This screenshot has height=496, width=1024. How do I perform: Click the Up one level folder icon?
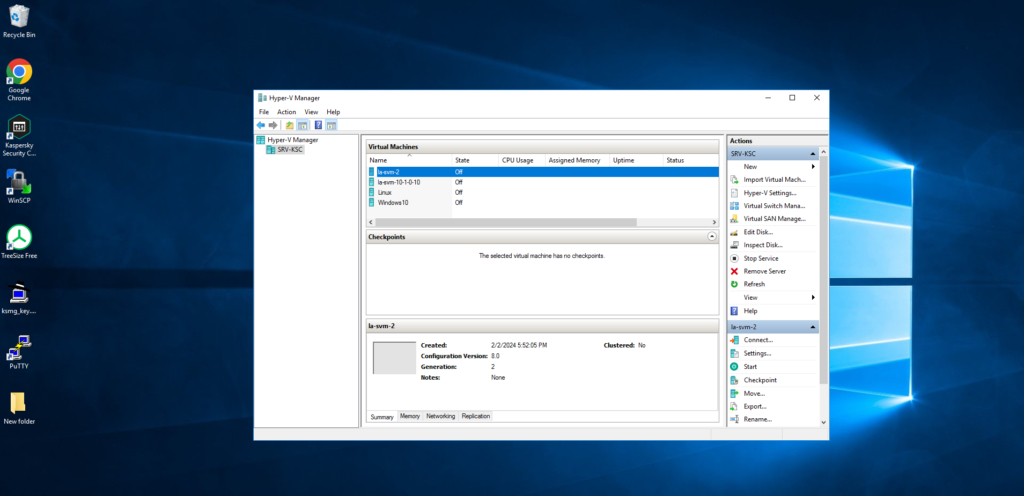click(290, 125)
